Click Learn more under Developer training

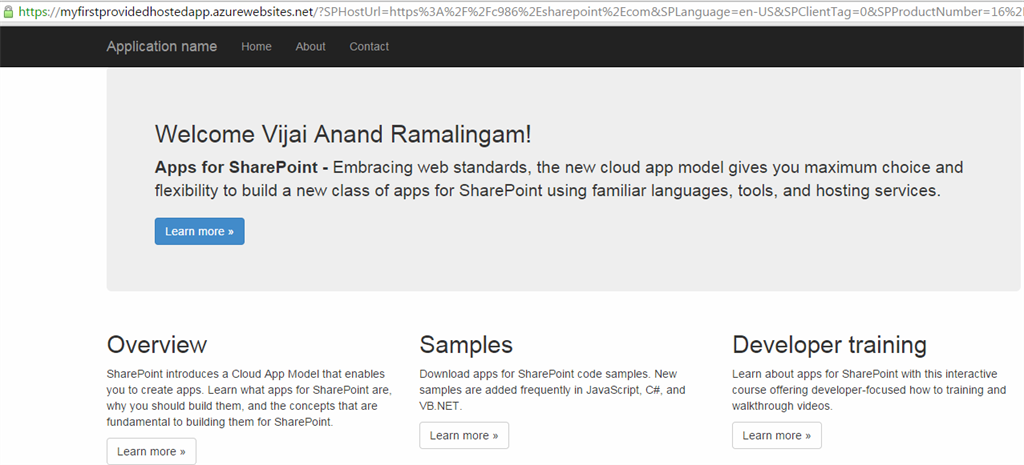point(777,435)
